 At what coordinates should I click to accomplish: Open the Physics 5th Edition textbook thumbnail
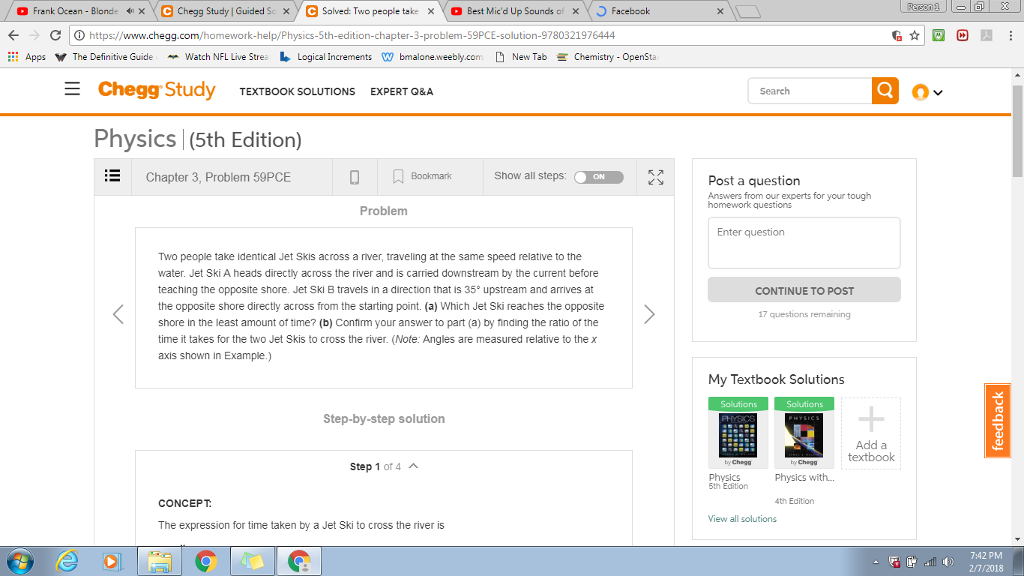738,434
